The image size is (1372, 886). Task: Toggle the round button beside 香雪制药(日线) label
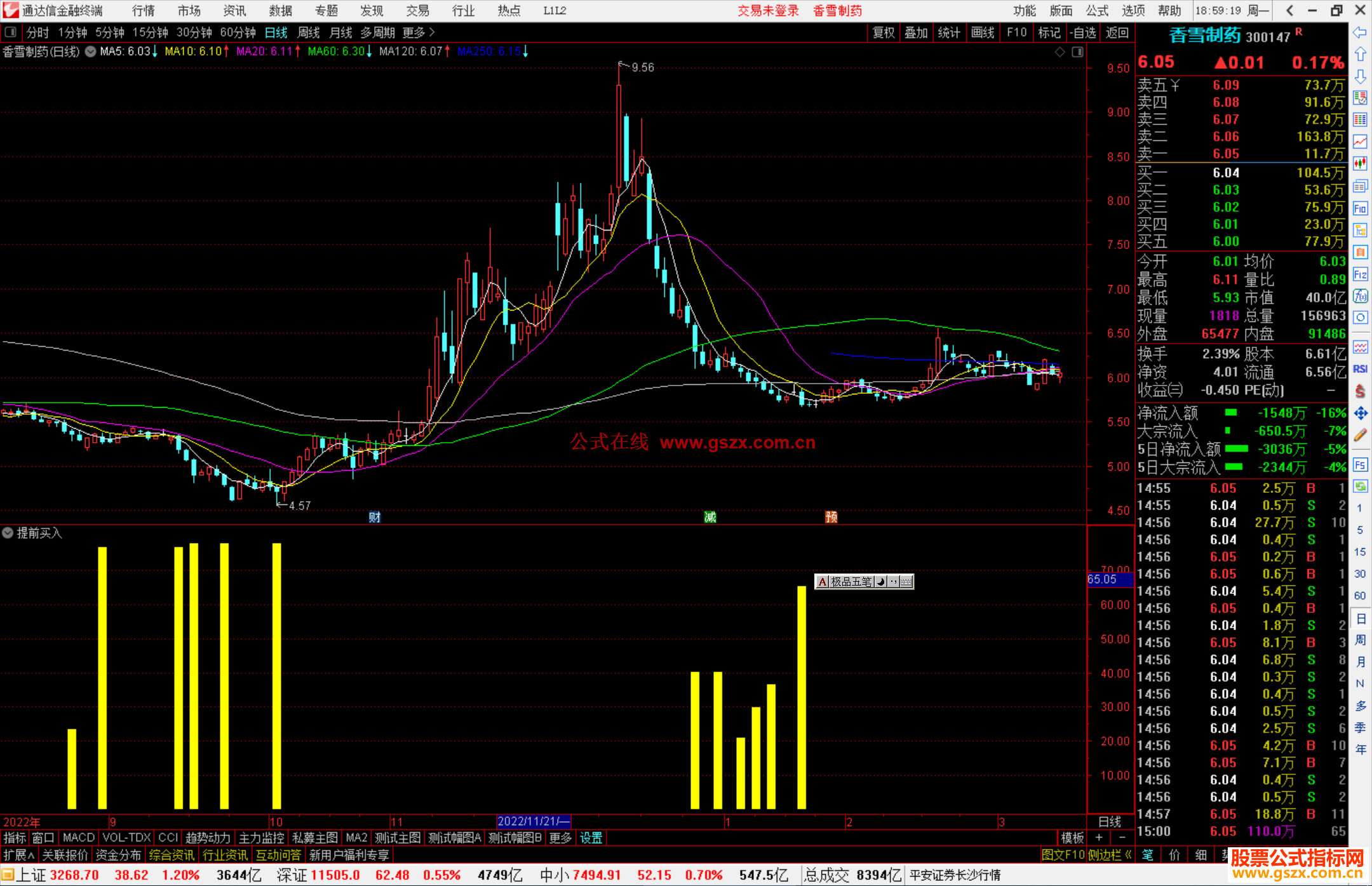tap(91, 51)
